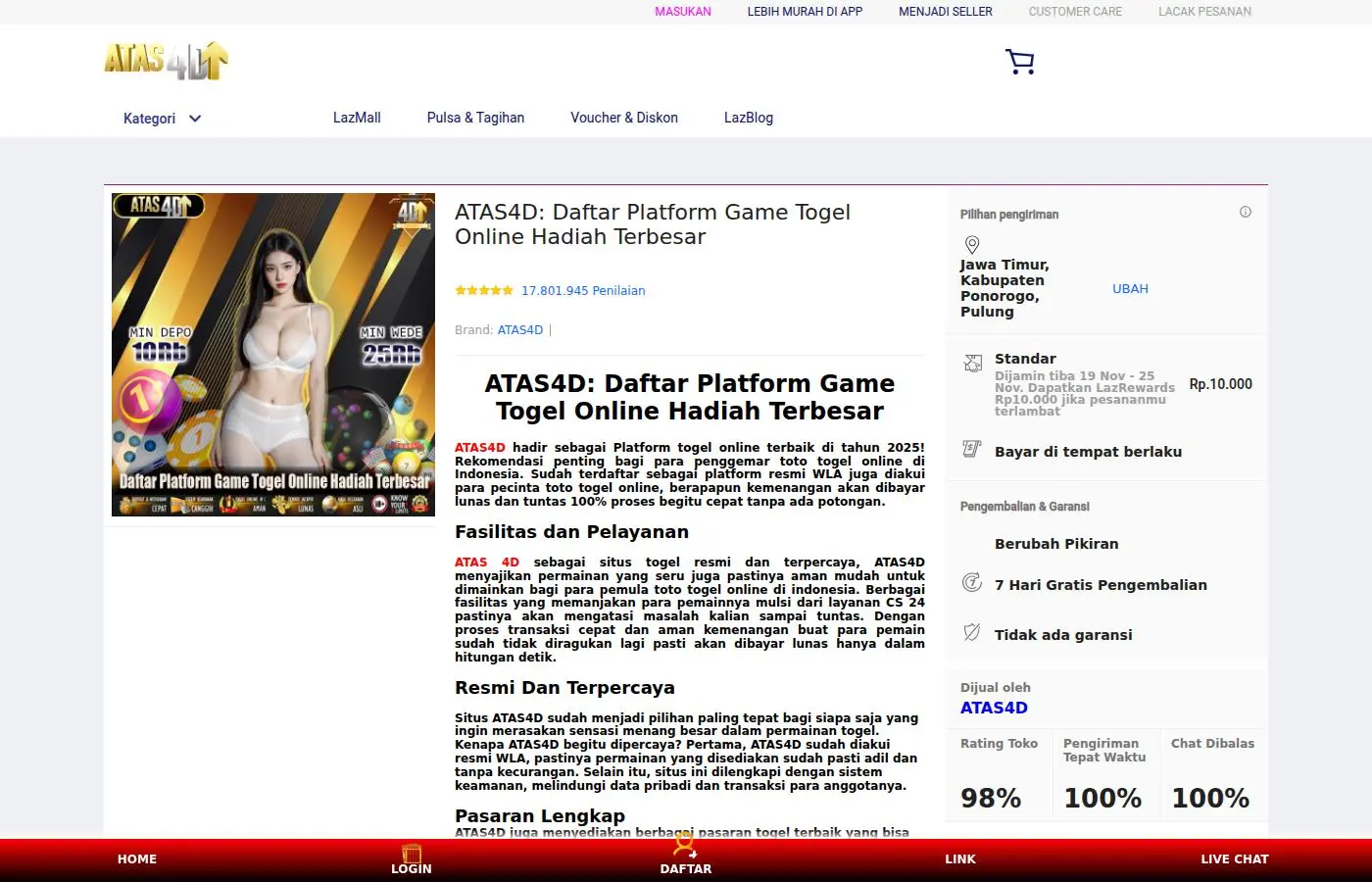Click the LOGIN icon in bottom bar

412,853
